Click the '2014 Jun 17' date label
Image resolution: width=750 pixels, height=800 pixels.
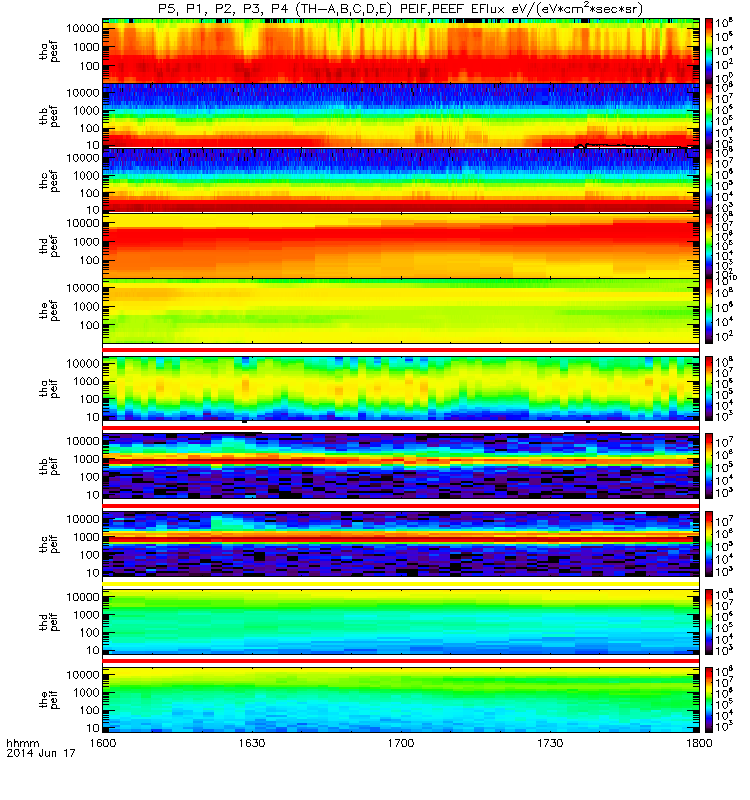click(41, 753)
